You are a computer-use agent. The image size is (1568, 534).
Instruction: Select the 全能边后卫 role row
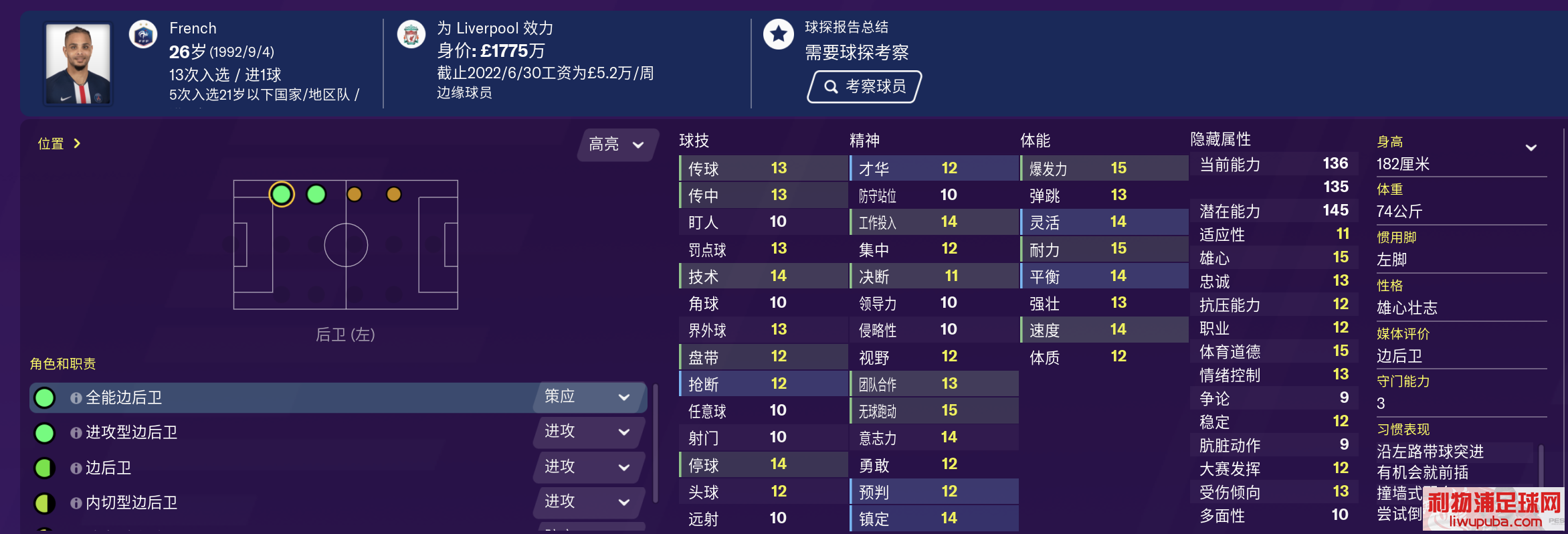point(338,397)
